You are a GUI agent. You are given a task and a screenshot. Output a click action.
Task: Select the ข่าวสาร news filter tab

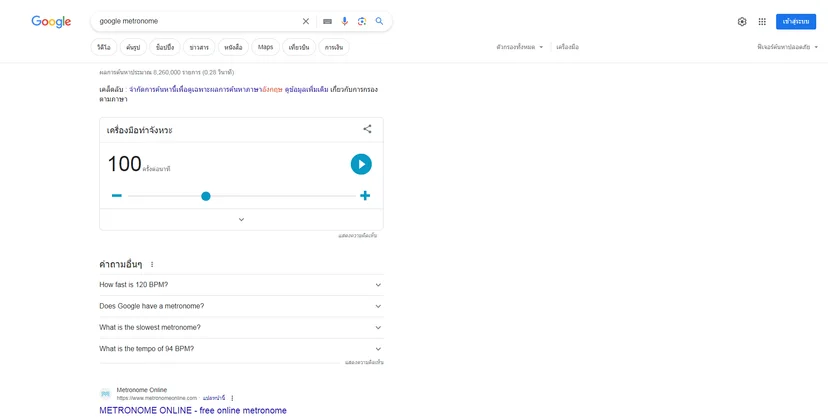pos(199,47)
